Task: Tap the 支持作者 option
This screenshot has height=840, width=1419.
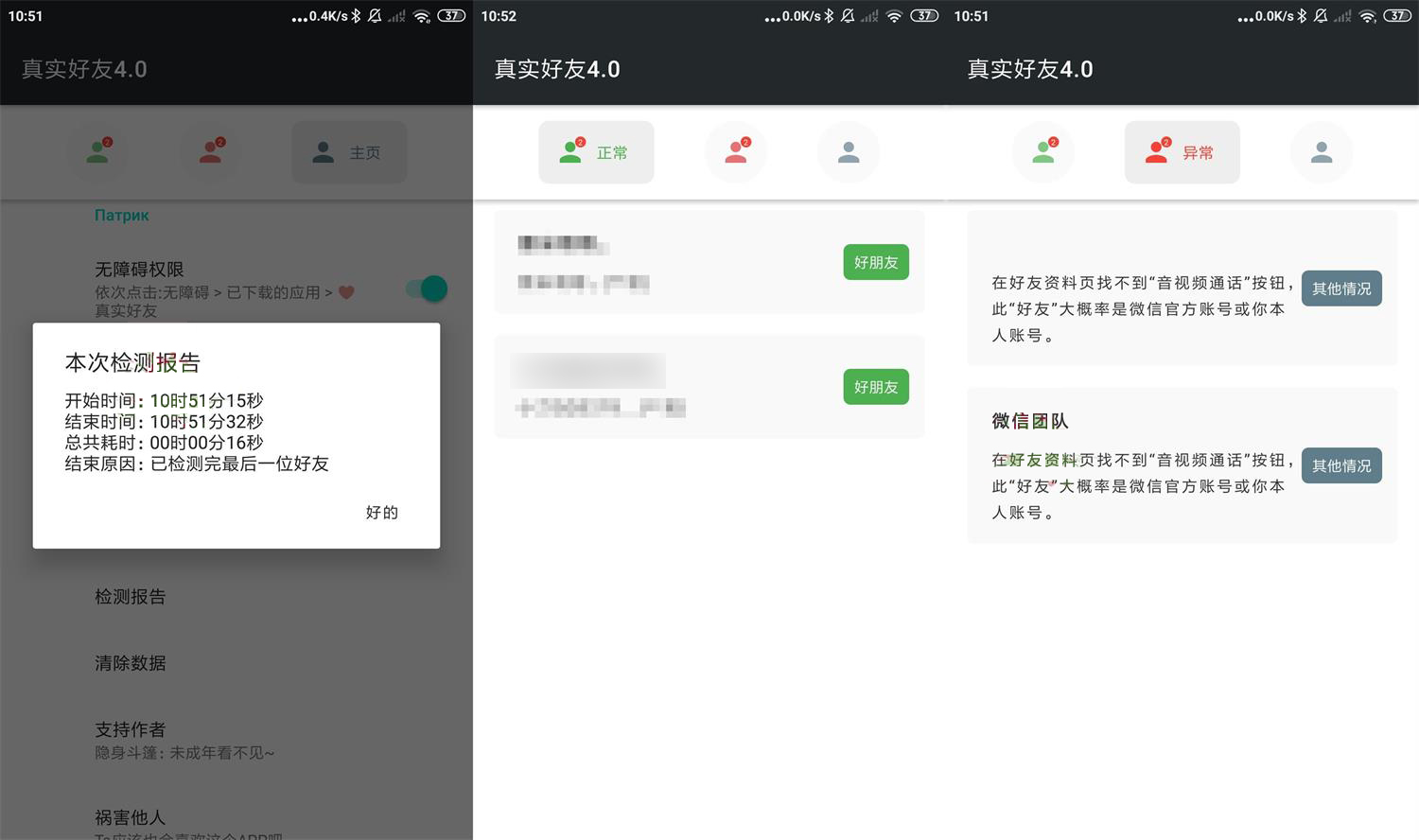Action: pyautogui.click(x=129, y=729)
